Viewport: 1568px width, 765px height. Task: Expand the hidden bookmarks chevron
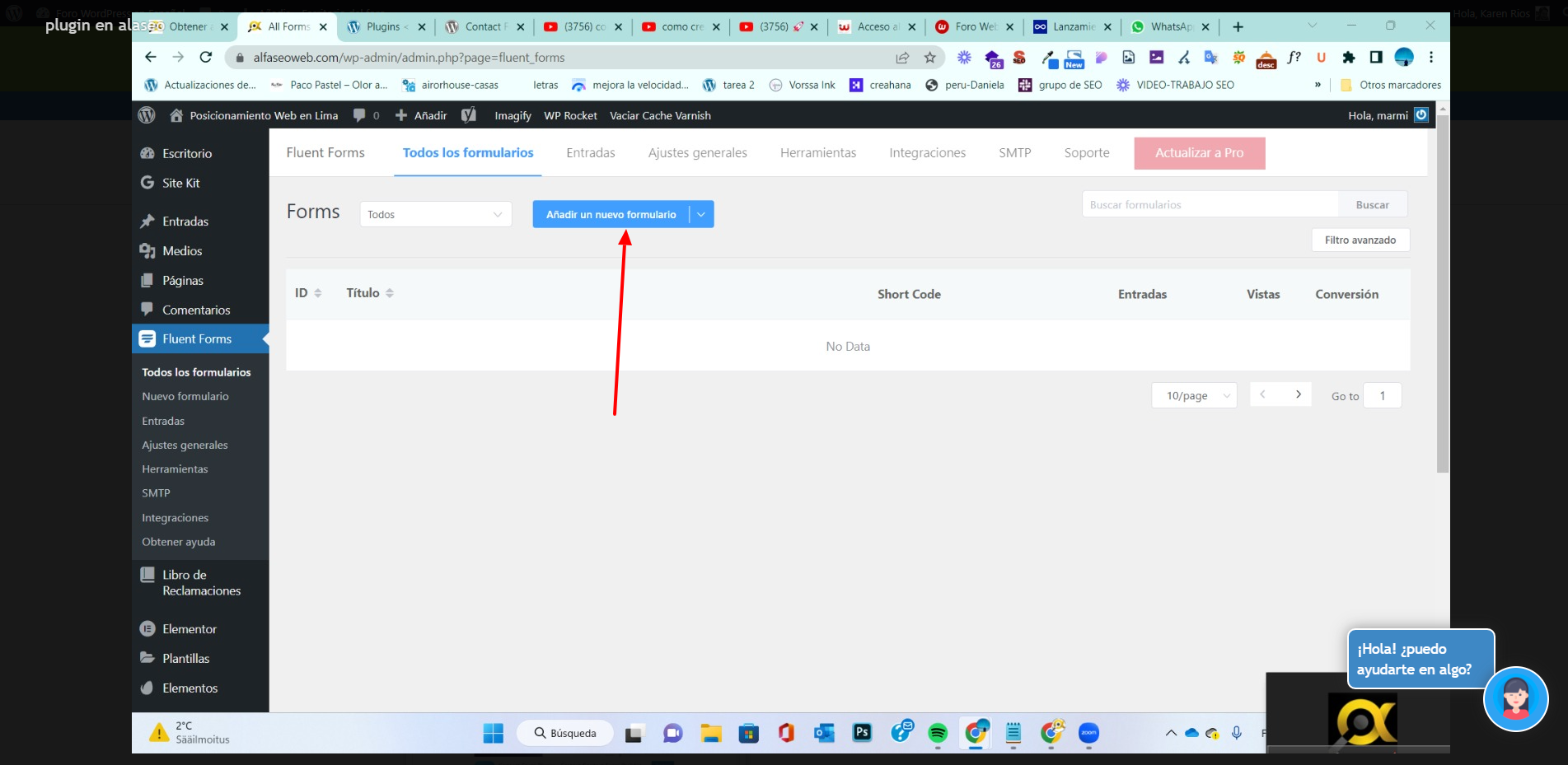click(1318, 85)
